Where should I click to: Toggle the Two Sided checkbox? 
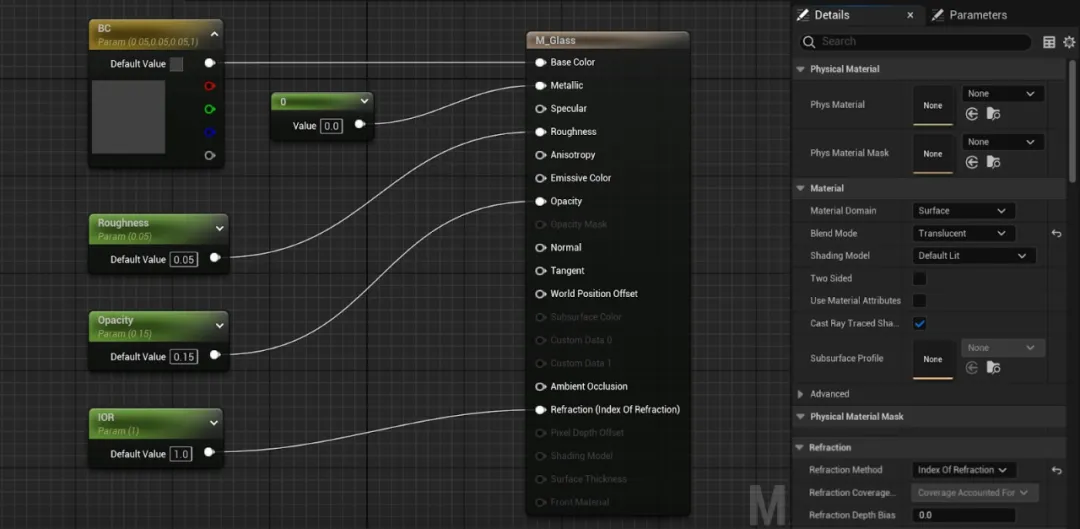point(920,279)
